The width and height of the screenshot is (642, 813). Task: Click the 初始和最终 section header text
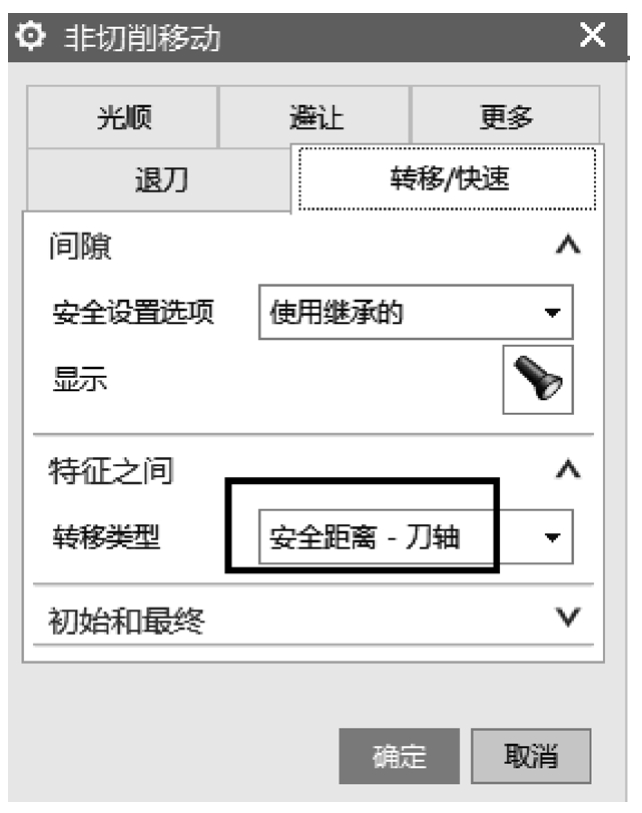coord(127,620)
